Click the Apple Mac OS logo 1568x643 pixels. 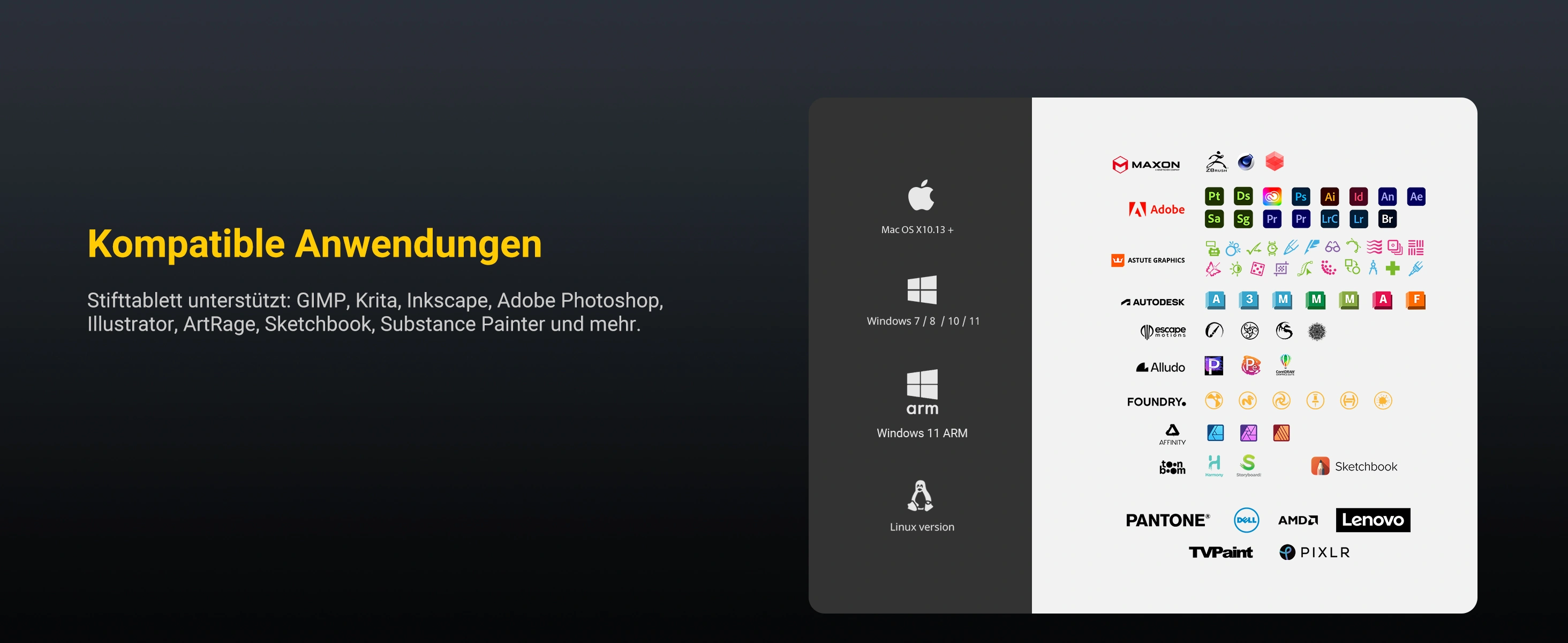pyautogui.click(x=921, y=195)
